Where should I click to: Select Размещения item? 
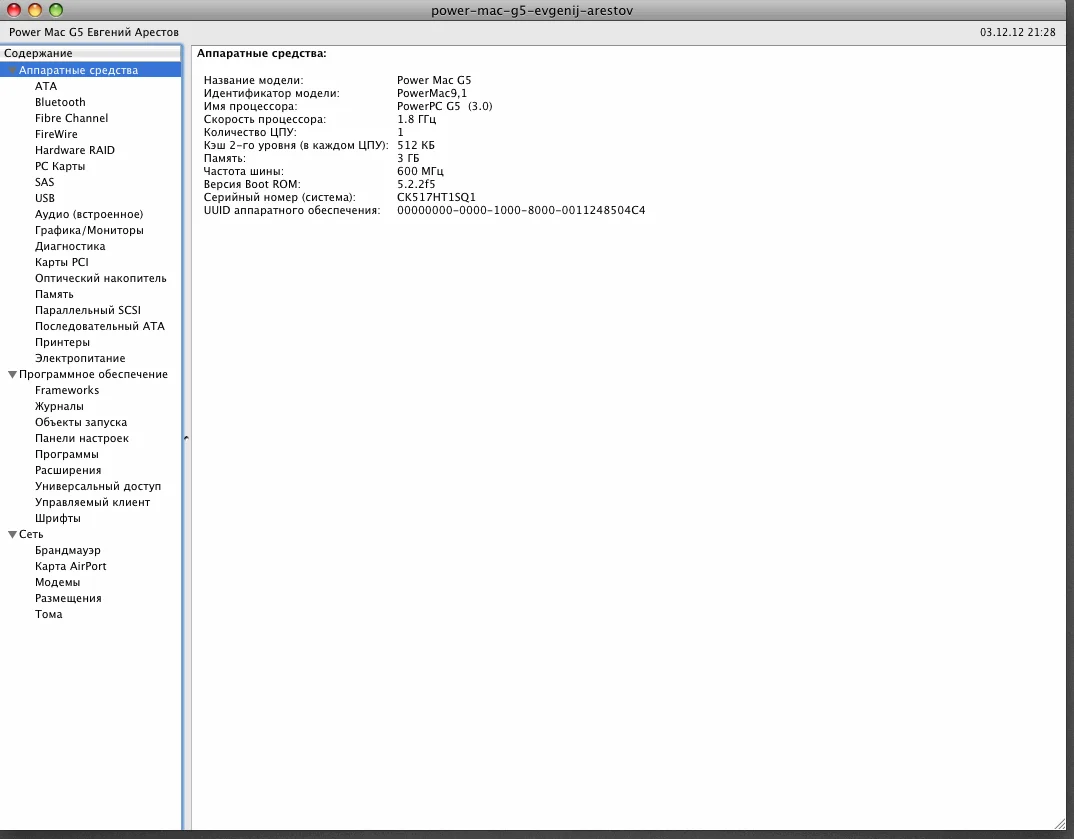[x=68, y=599]
